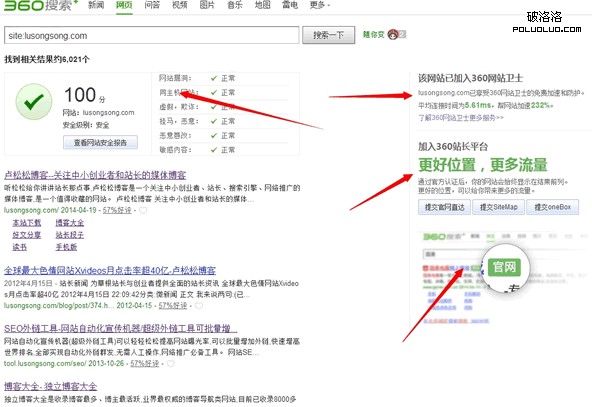Screen dimensions: 592x407
Task: Open the 视频 search tab
Action: click(x=179, y=5)
